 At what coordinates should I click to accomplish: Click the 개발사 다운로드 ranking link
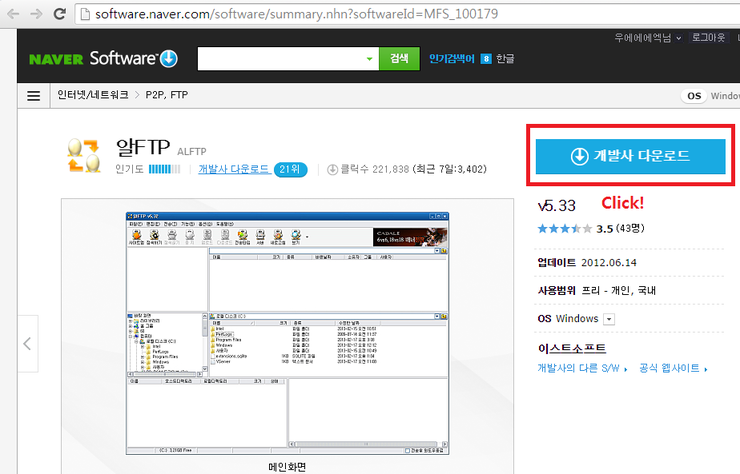pyautogui.click(x=234, y=169)
